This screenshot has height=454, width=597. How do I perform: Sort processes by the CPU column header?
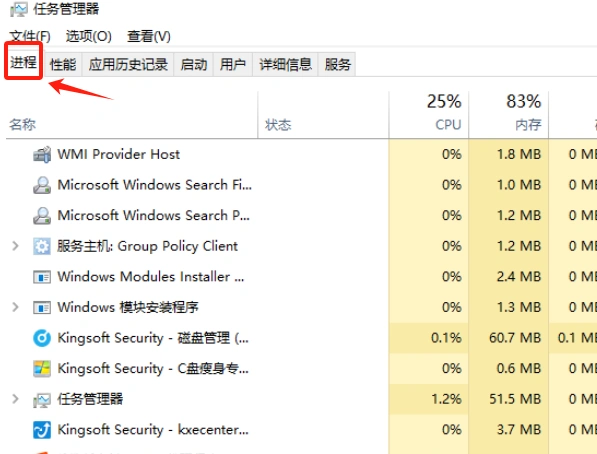click(x=429, y=114)
